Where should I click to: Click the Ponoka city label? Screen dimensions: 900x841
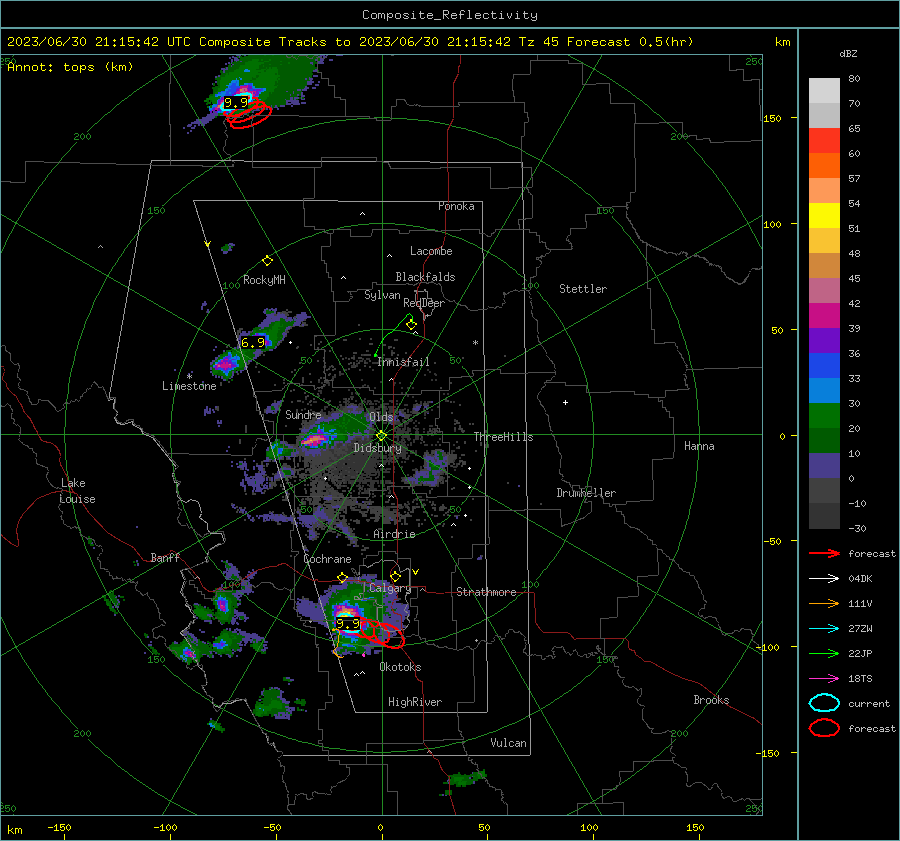click(x=456, y=206)
